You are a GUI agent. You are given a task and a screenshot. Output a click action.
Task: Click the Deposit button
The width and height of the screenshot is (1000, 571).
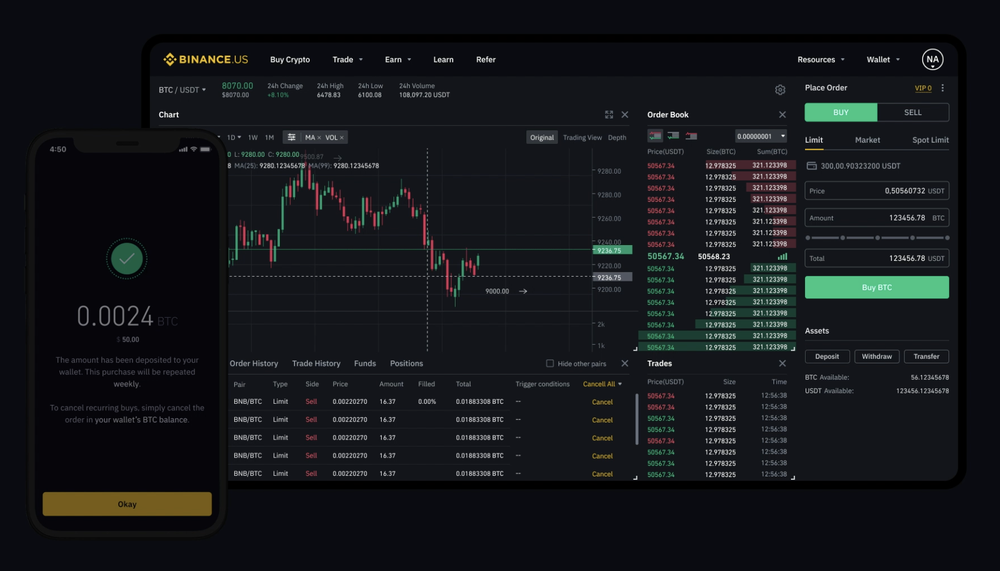coord(827,357)
